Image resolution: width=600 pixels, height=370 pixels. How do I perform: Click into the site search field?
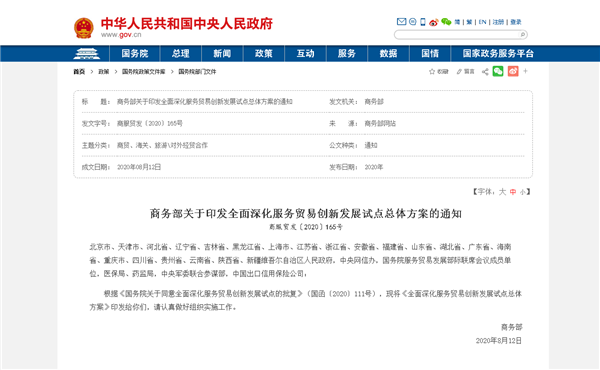456,35
